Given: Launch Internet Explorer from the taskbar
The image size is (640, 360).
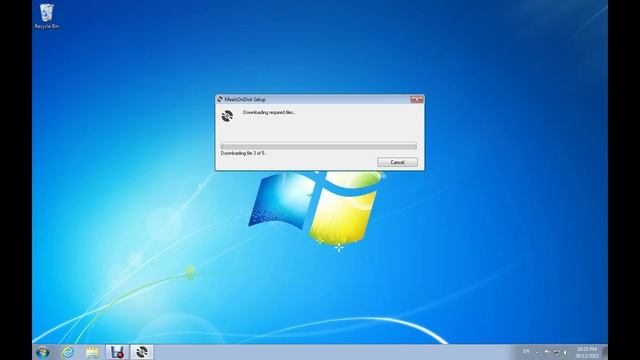Looking at the screenshot, I should click(68, 352).
